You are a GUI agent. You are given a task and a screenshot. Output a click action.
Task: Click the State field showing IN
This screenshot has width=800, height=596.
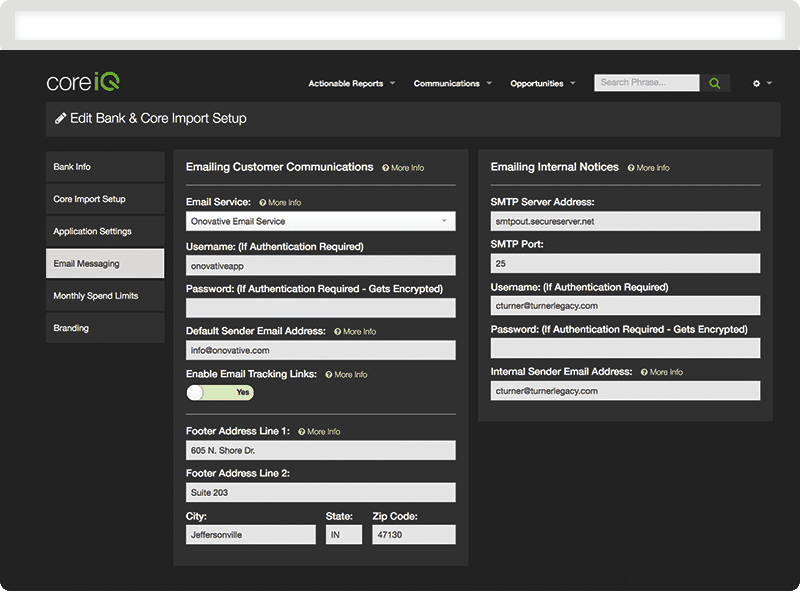[x=344, y=535]
